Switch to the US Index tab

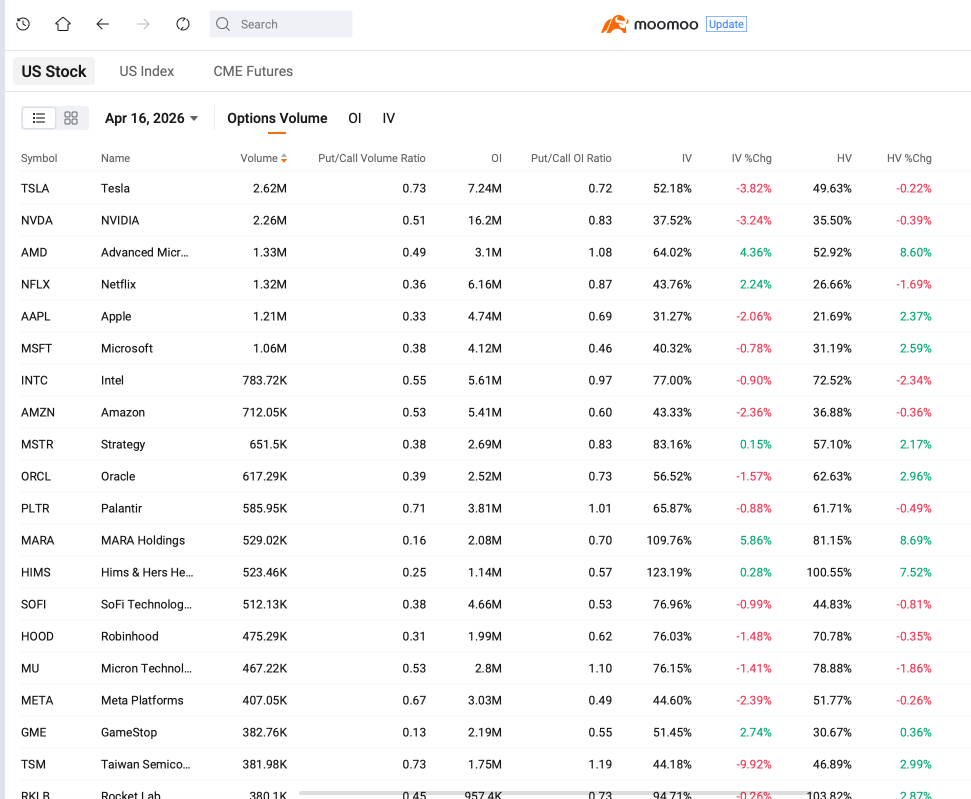click(x=147, y=71)
